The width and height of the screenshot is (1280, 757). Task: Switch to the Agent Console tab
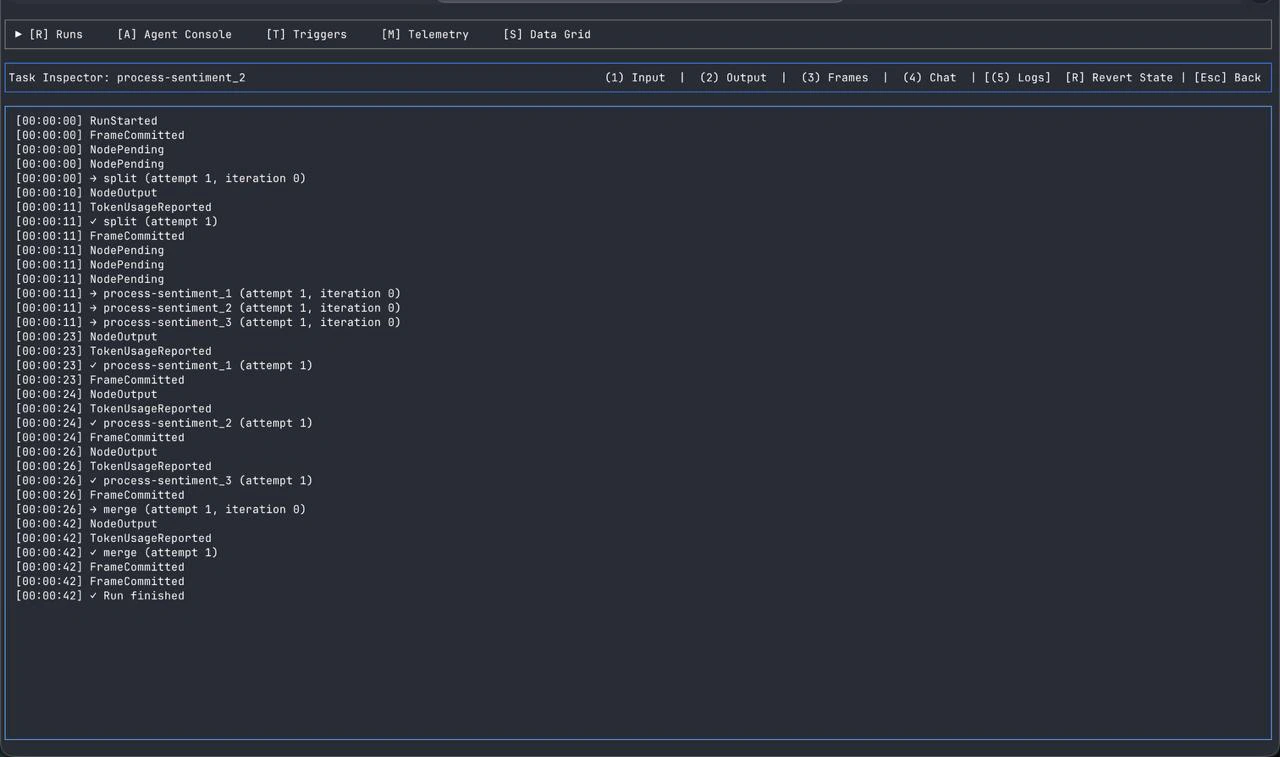(174, 34)
